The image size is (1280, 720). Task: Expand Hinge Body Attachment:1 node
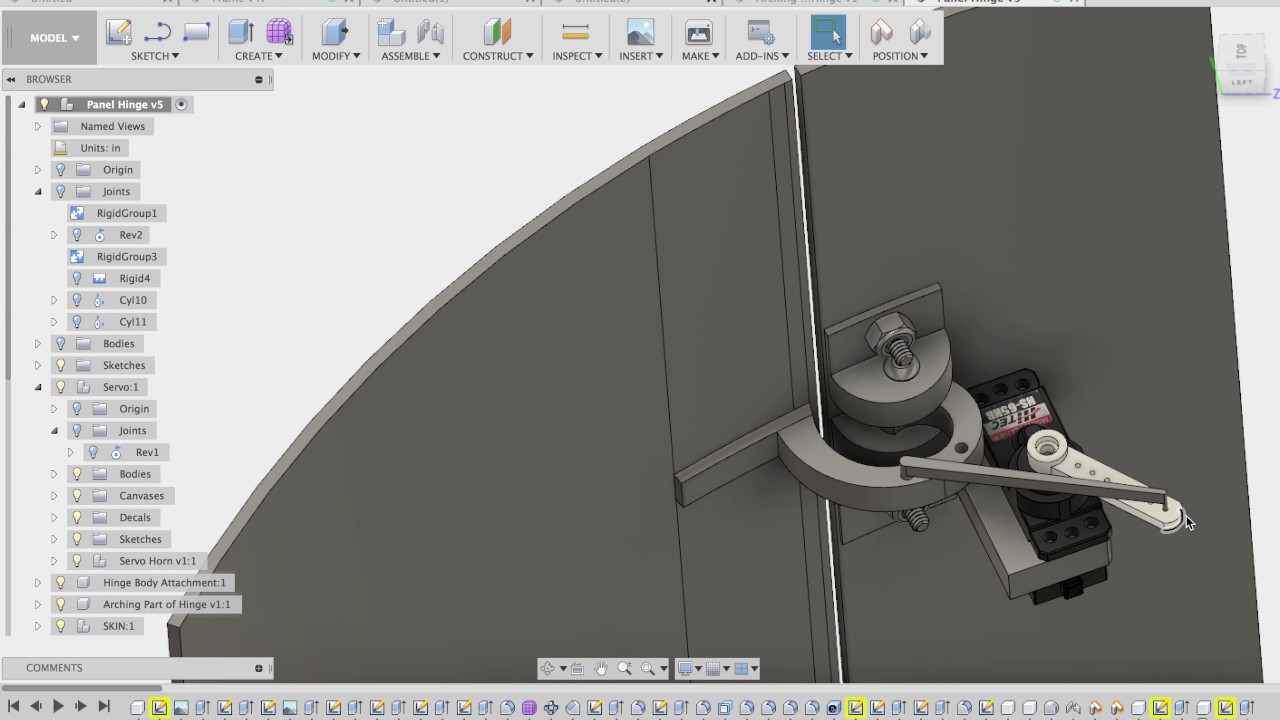coord(38,583)
